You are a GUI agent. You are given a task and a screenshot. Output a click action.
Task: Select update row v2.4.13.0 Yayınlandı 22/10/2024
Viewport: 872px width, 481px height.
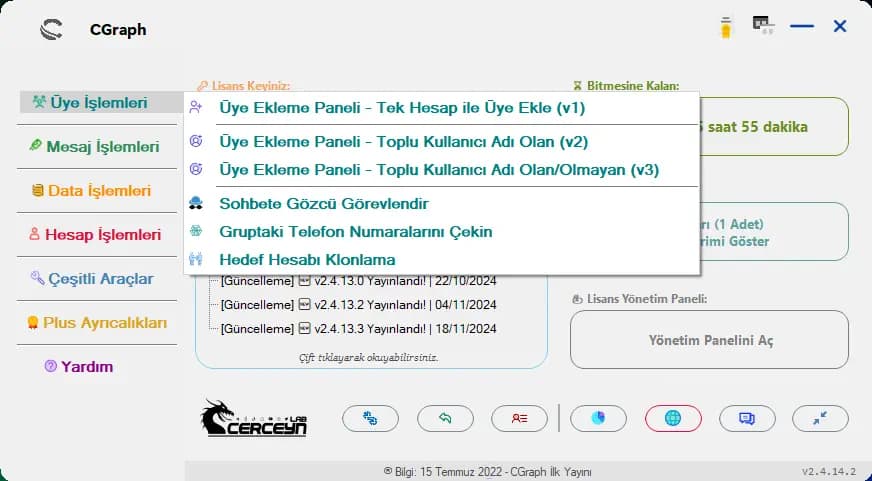[x=358, y=281]
